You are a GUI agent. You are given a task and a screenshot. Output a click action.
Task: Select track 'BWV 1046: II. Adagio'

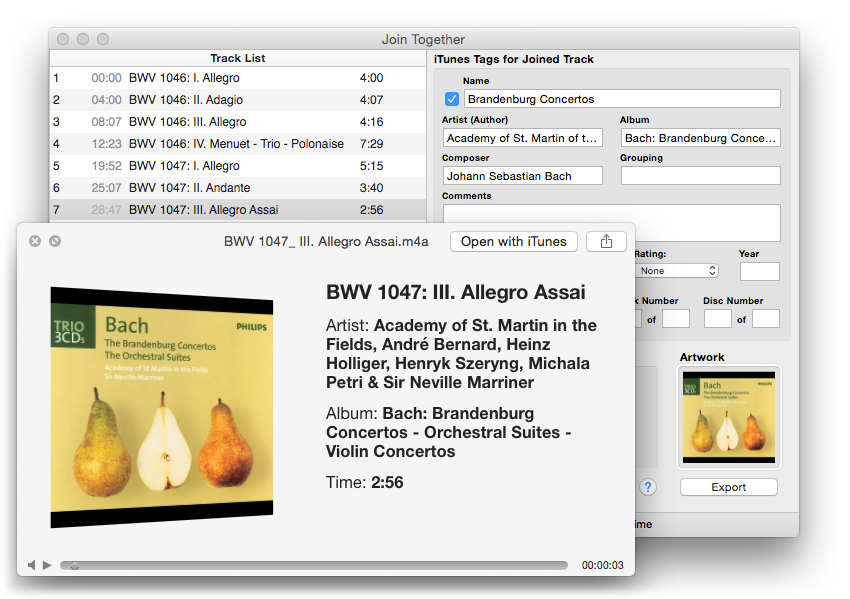click(x=237, y=100)
